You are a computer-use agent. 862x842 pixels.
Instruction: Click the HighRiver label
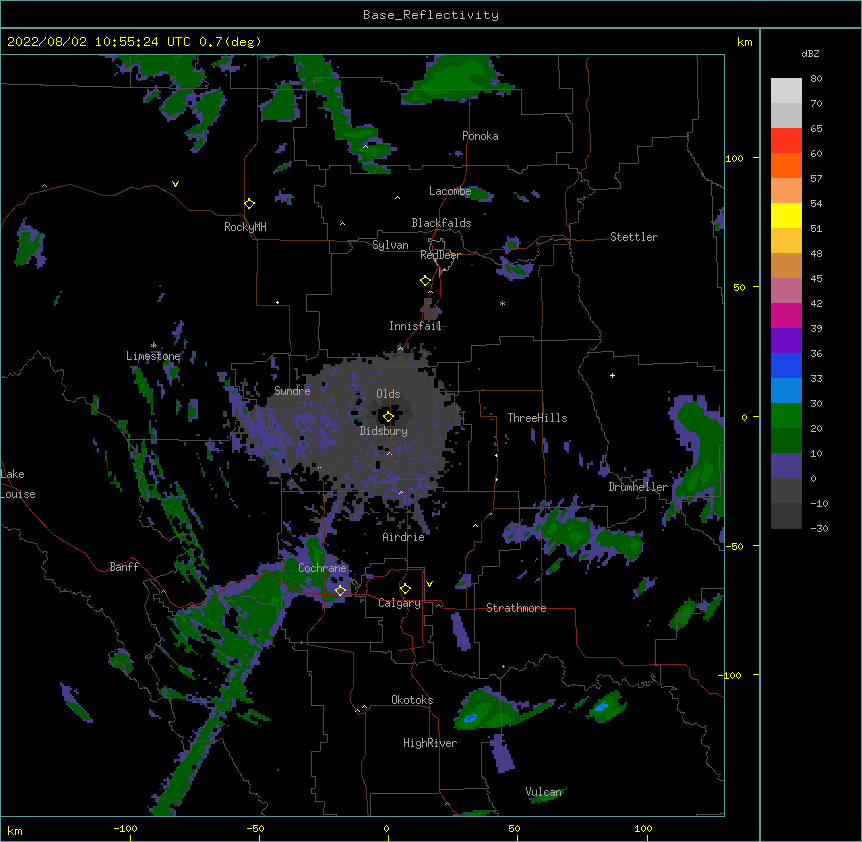tap(430, 743)
